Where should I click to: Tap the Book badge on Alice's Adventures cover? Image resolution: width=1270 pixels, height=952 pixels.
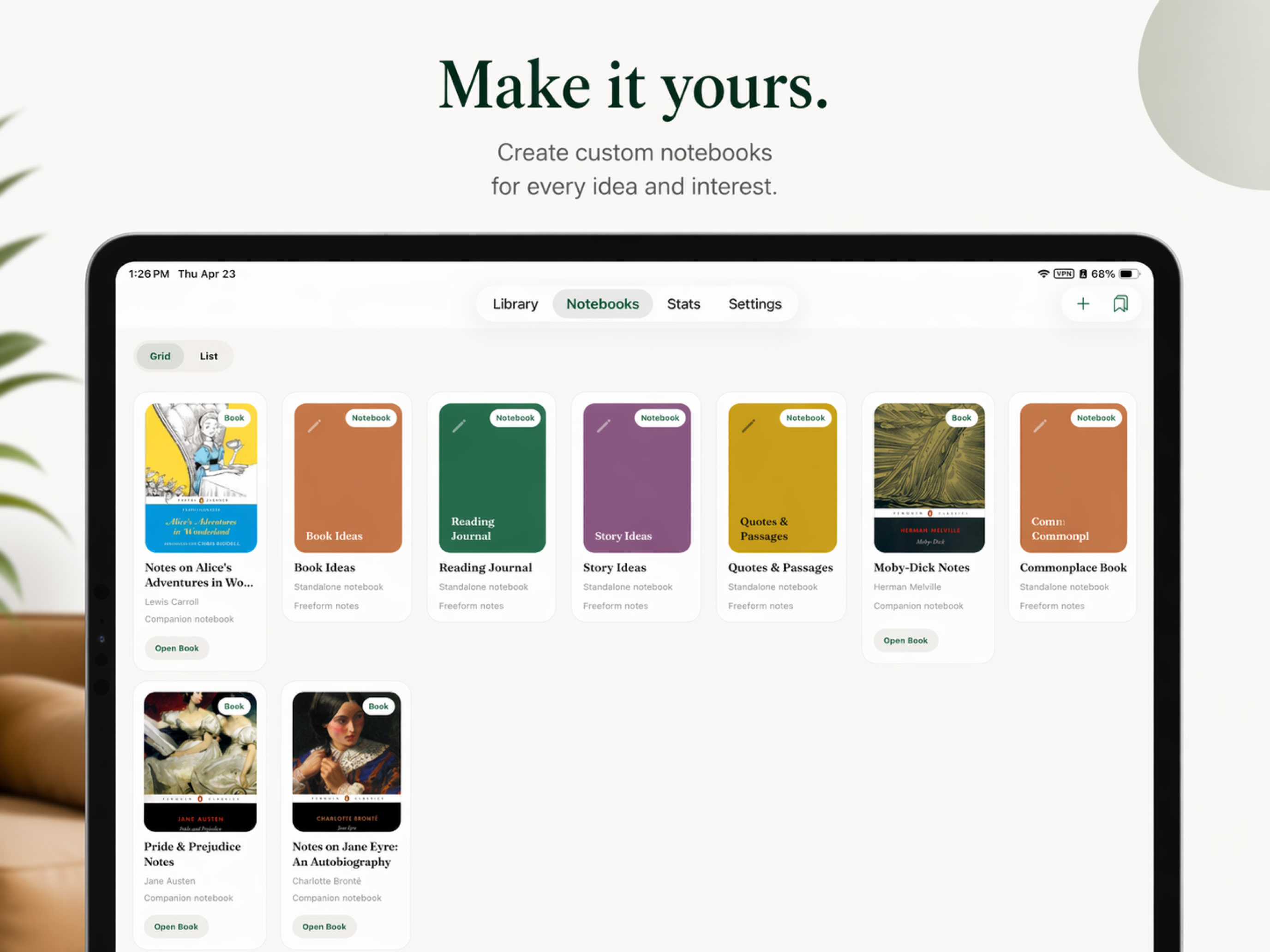(x=234, y=418)
